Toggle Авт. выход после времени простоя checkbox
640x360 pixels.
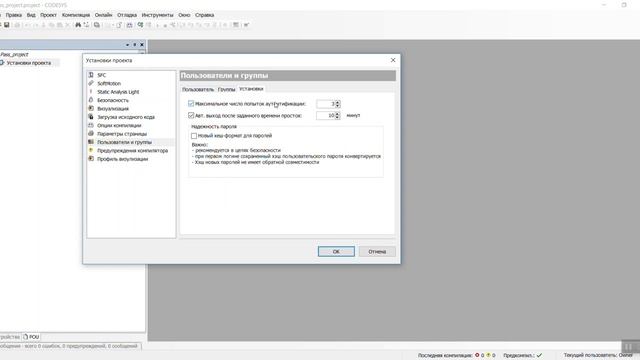pos(191,116)
